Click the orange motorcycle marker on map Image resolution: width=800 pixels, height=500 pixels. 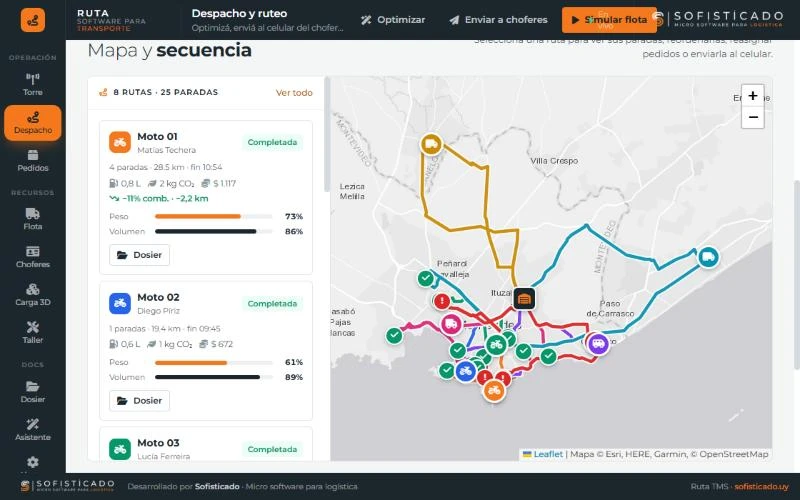point(494,391)
